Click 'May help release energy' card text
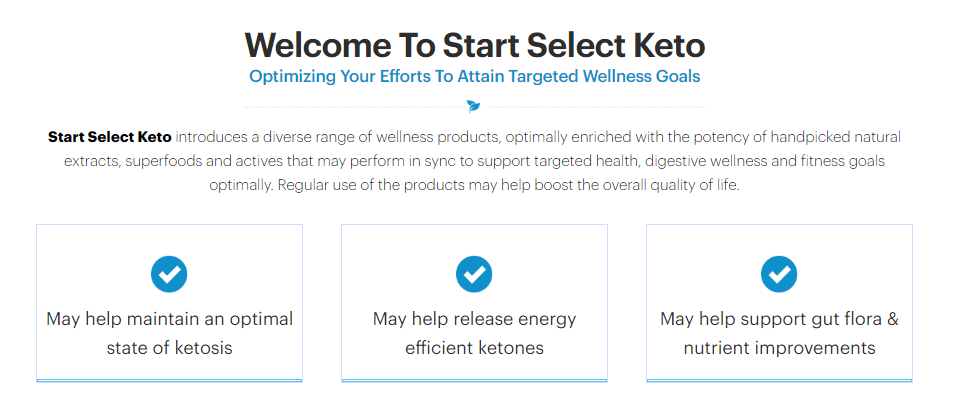This screenshot has height=408, width=953. pos(475,319)
